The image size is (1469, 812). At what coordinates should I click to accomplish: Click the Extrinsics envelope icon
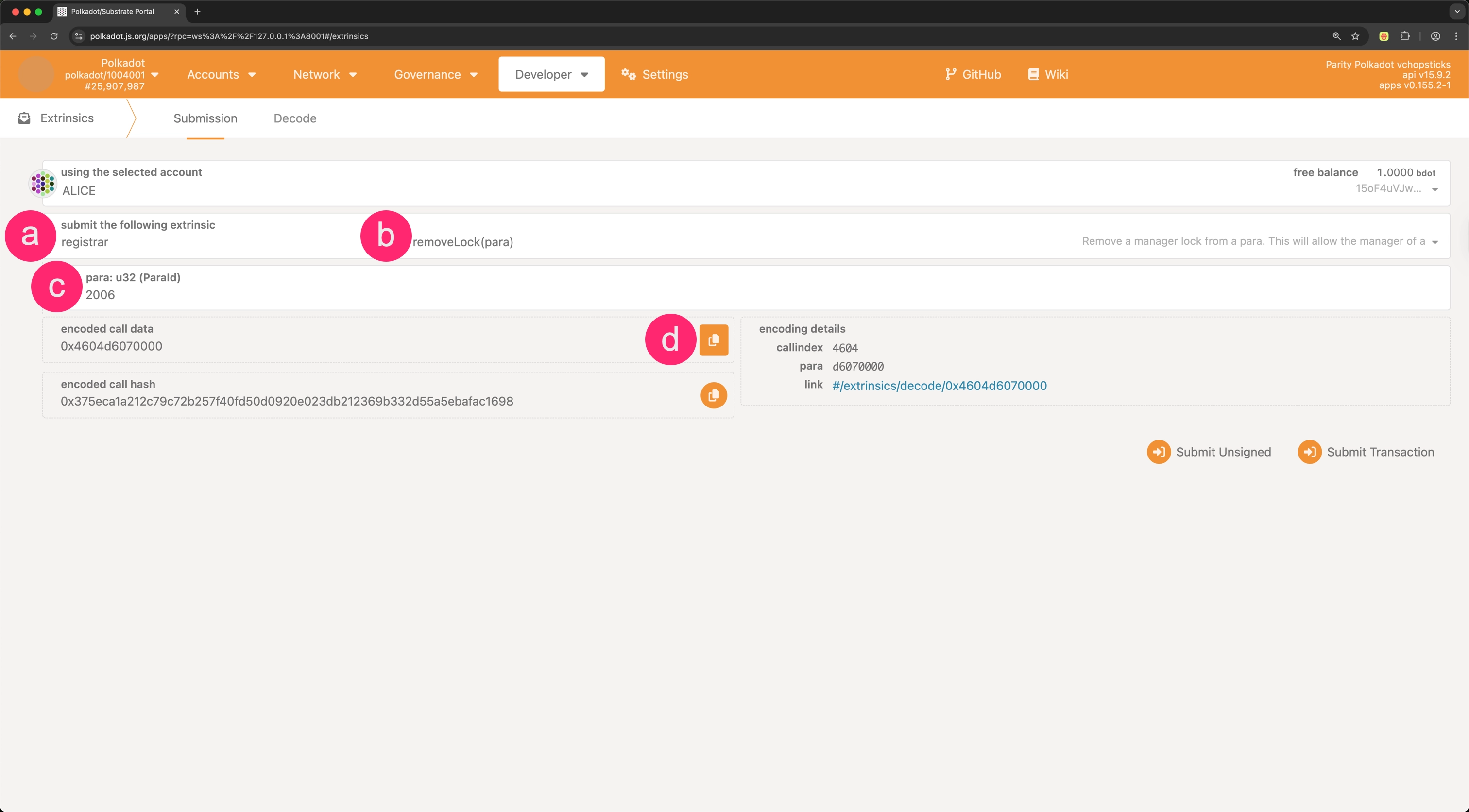point(24,118)
